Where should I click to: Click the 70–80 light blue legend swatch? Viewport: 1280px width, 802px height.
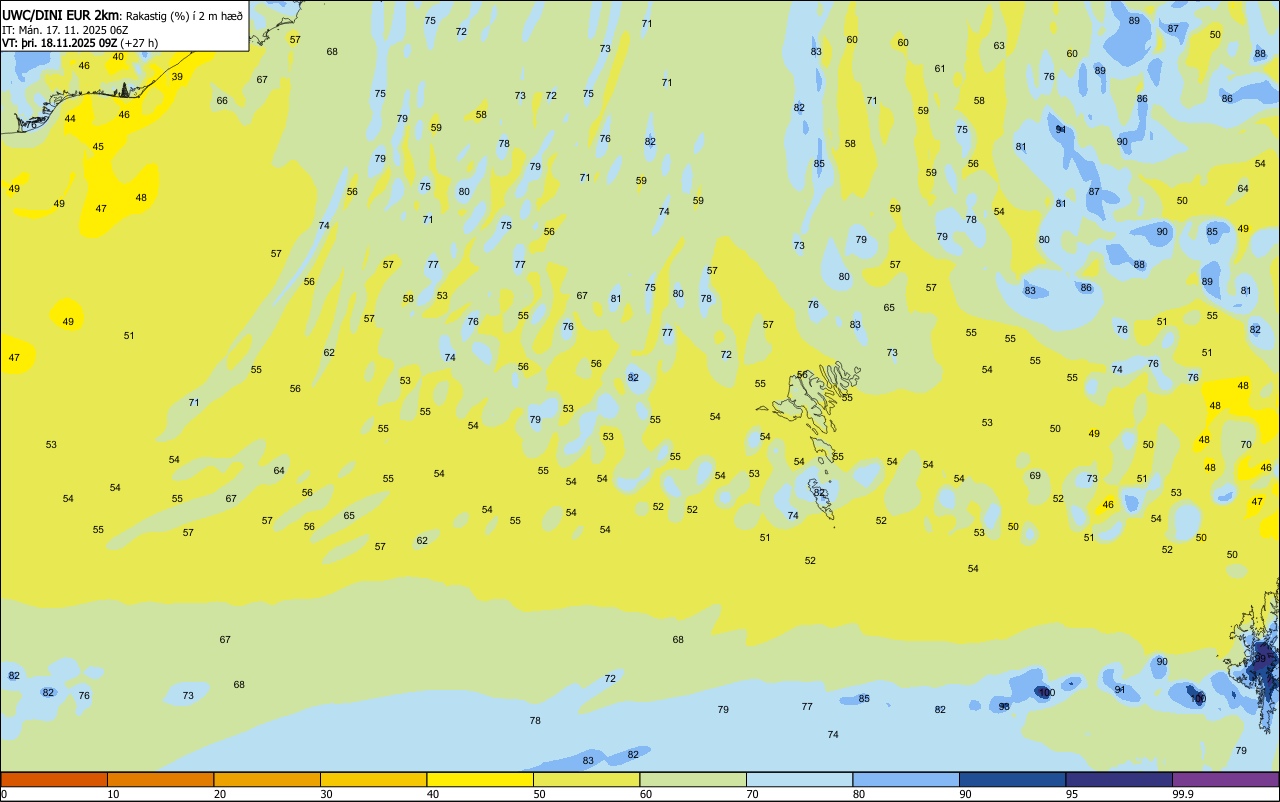(799, 779)
